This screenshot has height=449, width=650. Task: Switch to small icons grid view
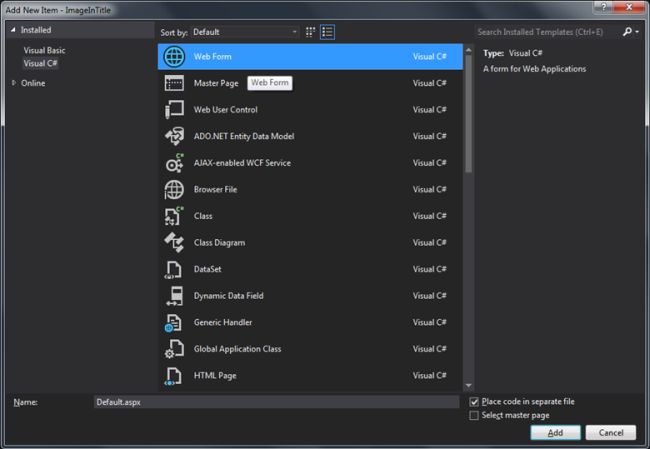pos(310,32)
